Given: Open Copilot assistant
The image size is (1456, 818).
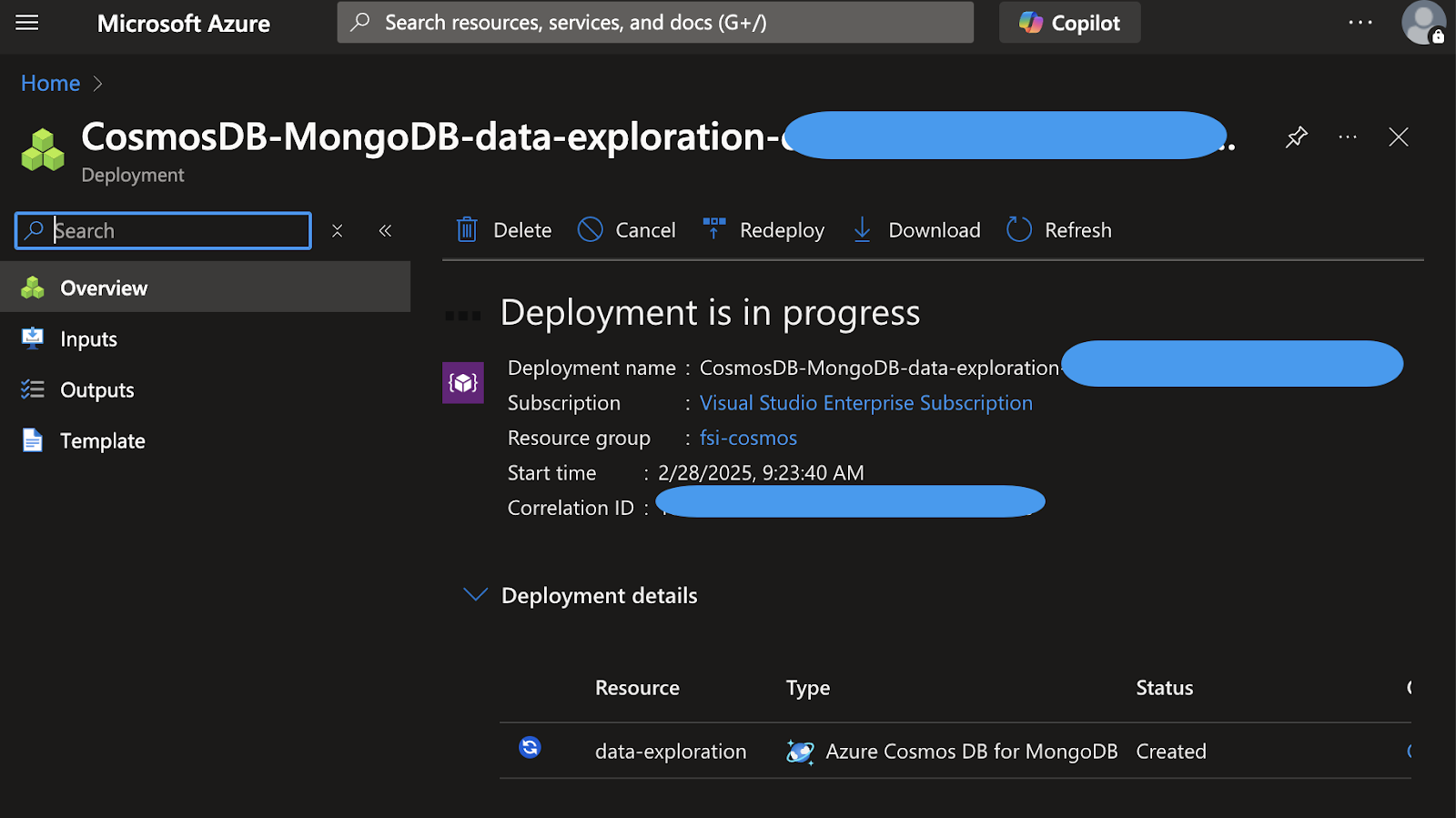Looking at the screenshot, I should tap(1069, 23).
